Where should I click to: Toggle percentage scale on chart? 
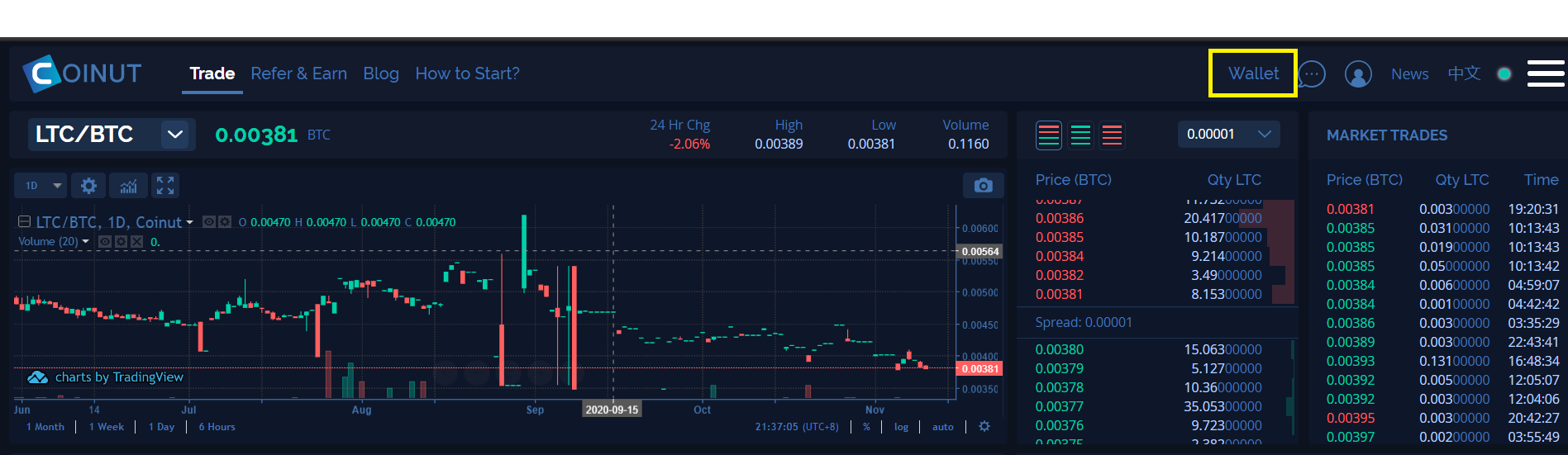click(866, 427)
